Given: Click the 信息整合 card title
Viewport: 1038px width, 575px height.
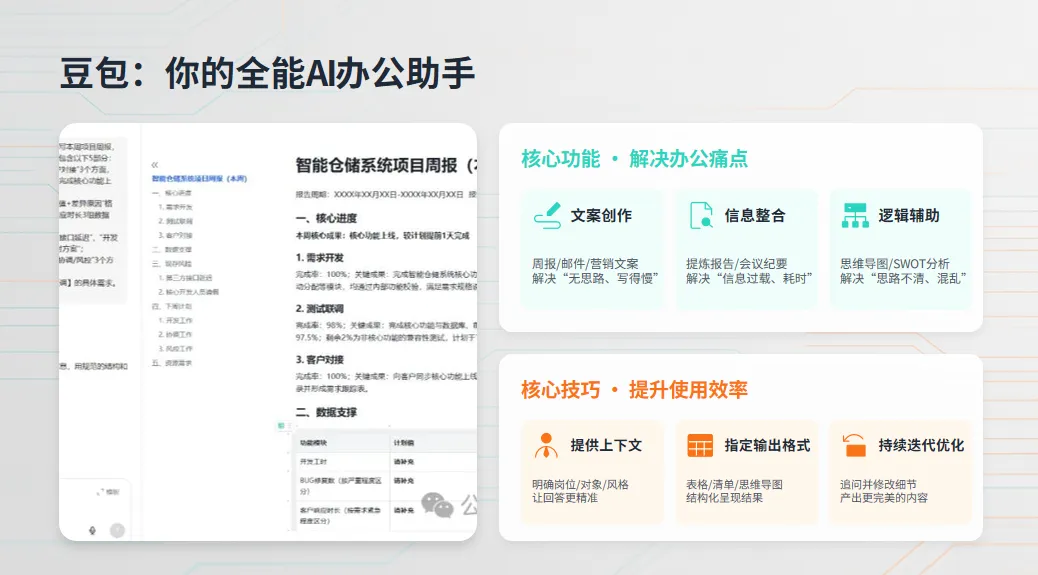Looking at the screenshot, I should pos(755,216).
